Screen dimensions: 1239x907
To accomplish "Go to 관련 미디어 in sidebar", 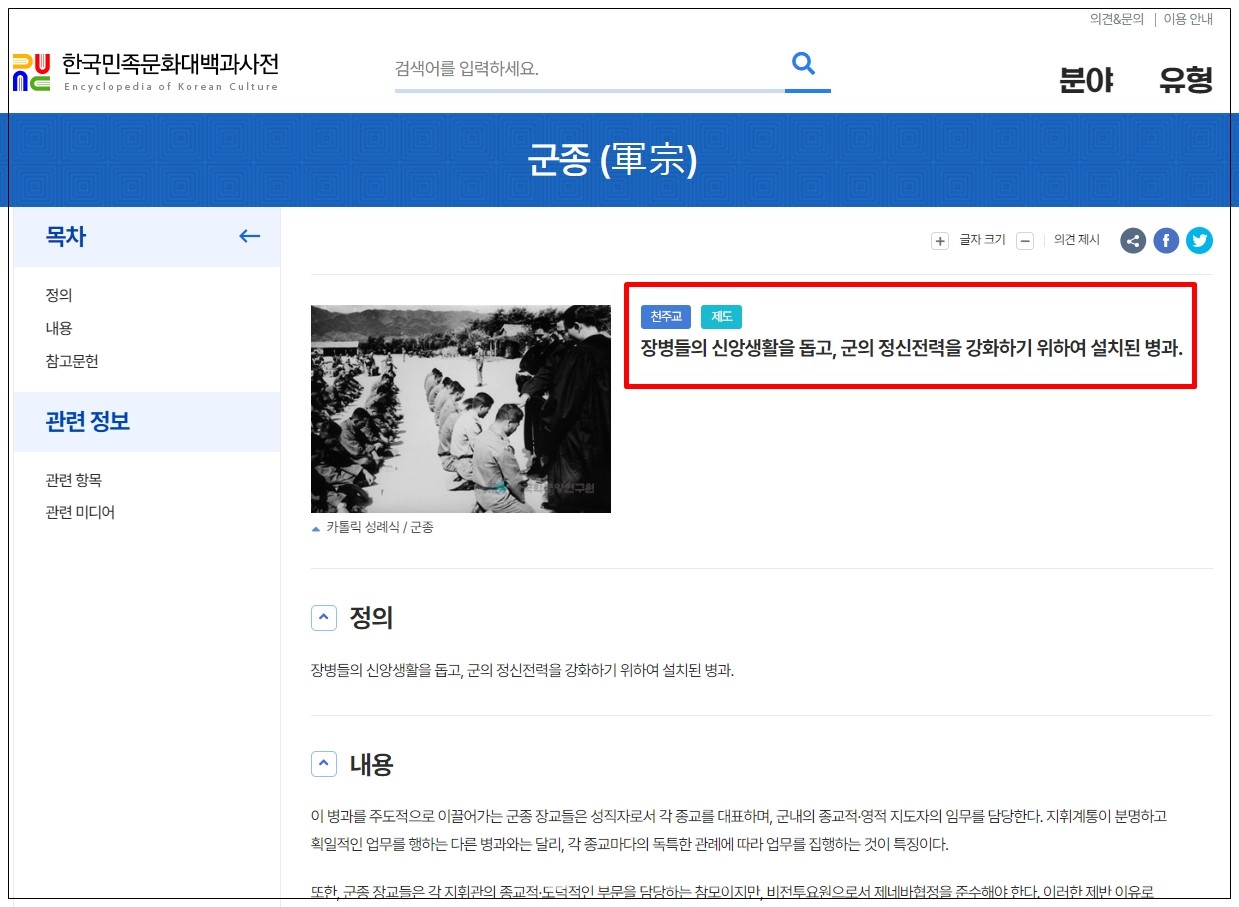I will 80,512.
